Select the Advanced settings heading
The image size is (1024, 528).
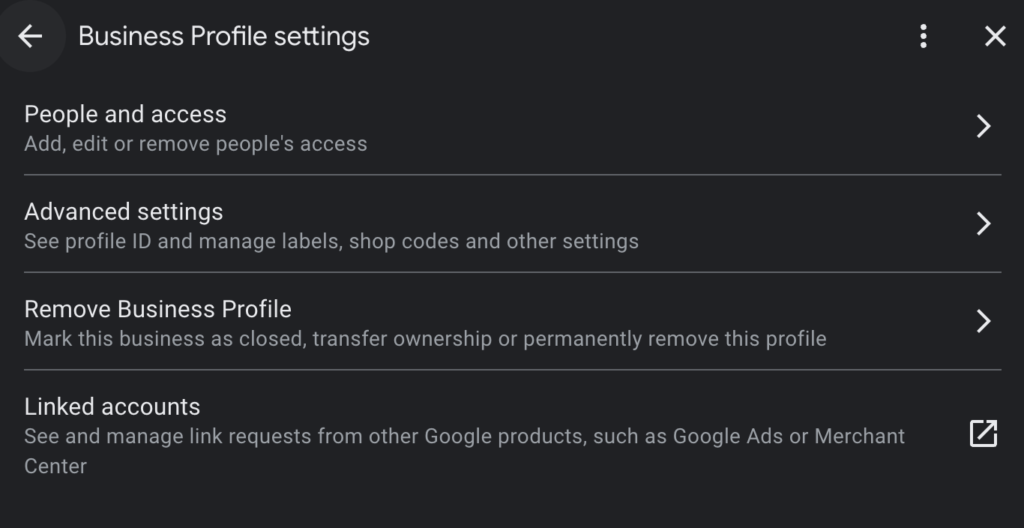point(123,212)
